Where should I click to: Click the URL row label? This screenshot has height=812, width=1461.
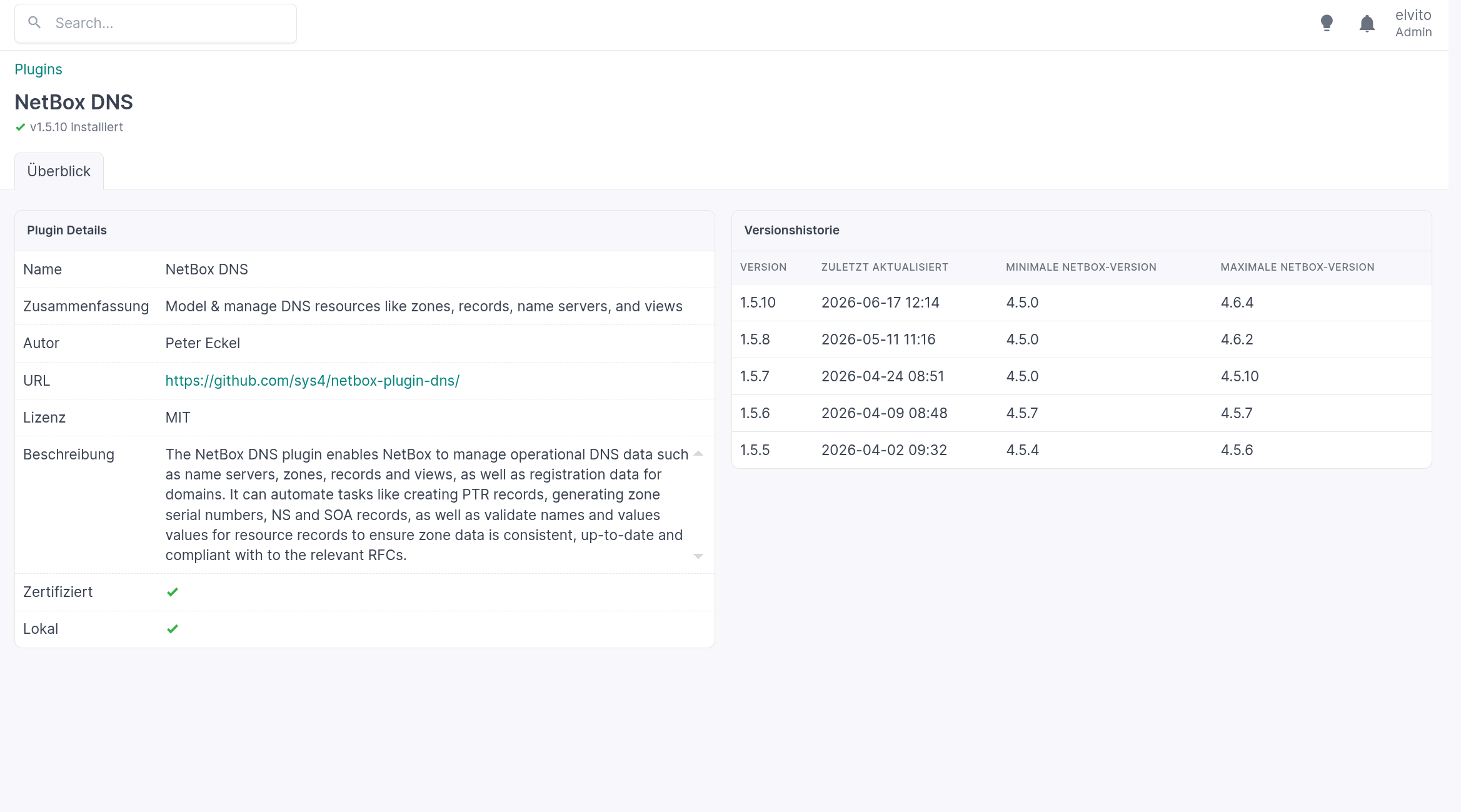click(36, 381)
